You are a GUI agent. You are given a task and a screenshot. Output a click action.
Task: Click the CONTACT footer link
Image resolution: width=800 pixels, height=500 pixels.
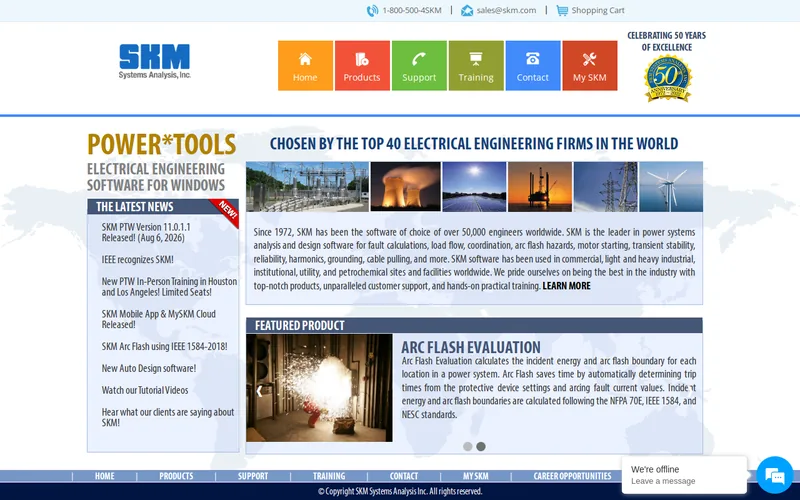tap(404, 476)
